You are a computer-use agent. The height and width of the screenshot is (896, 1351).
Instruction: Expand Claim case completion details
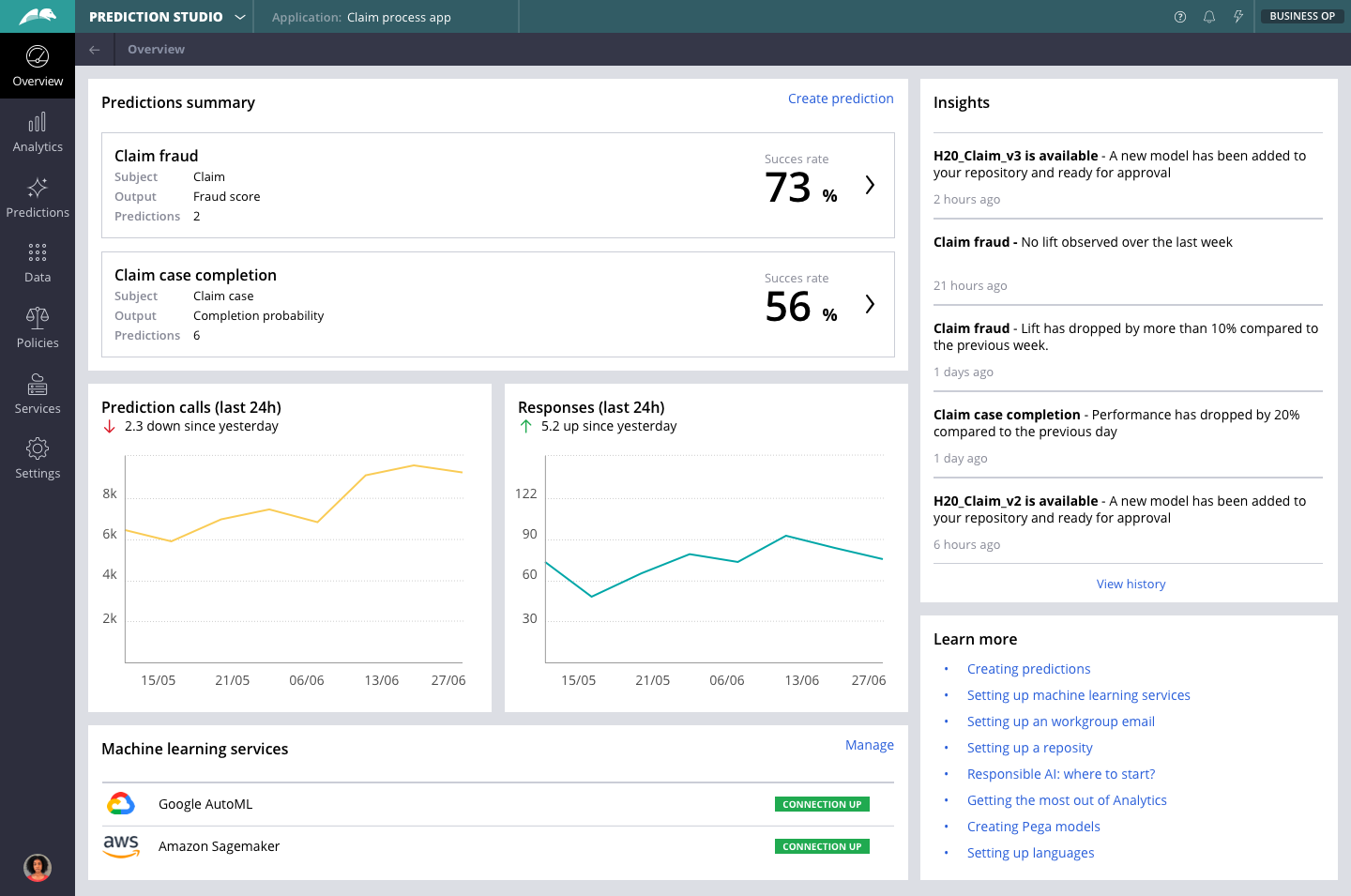[869, 304]
